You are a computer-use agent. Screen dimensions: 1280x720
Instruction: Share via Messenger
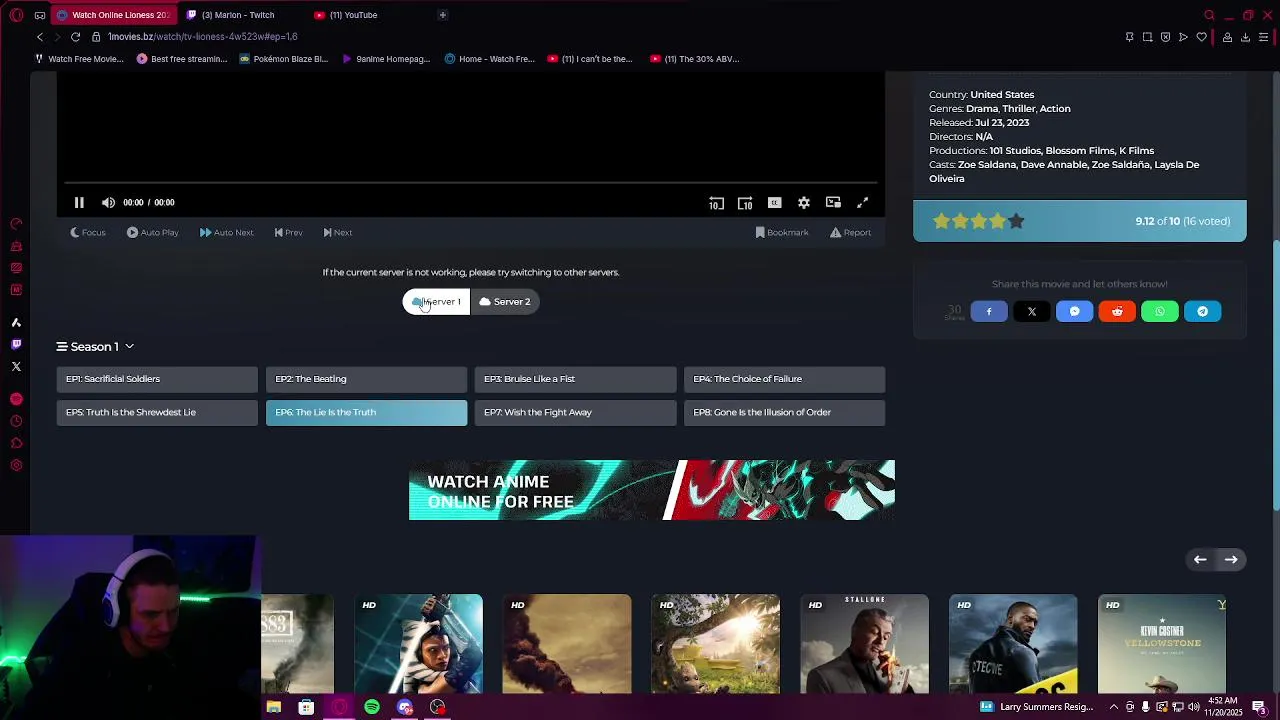1075,312
